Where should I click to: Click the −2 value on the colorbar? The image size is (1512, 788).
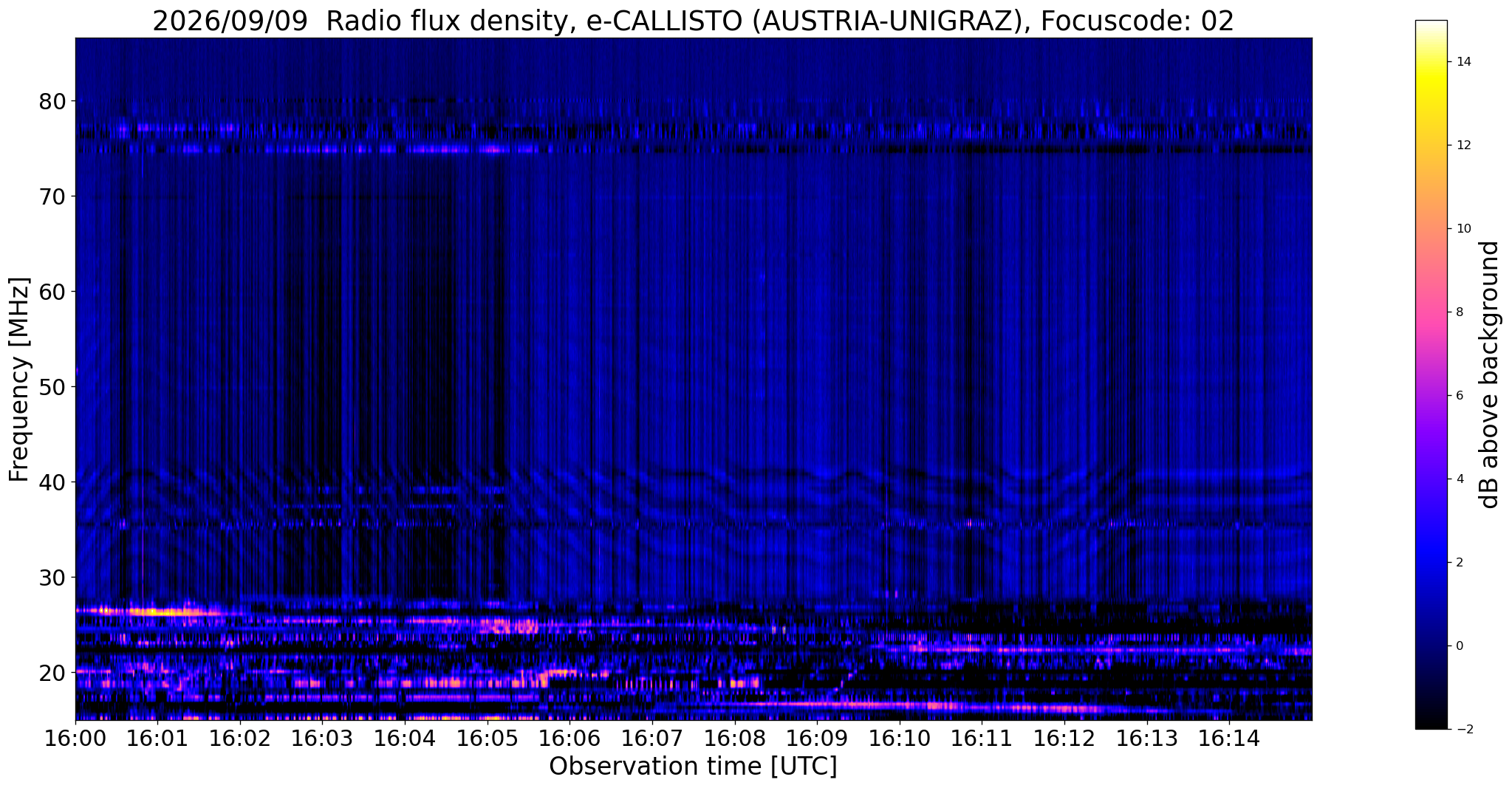coord(1463,730)
